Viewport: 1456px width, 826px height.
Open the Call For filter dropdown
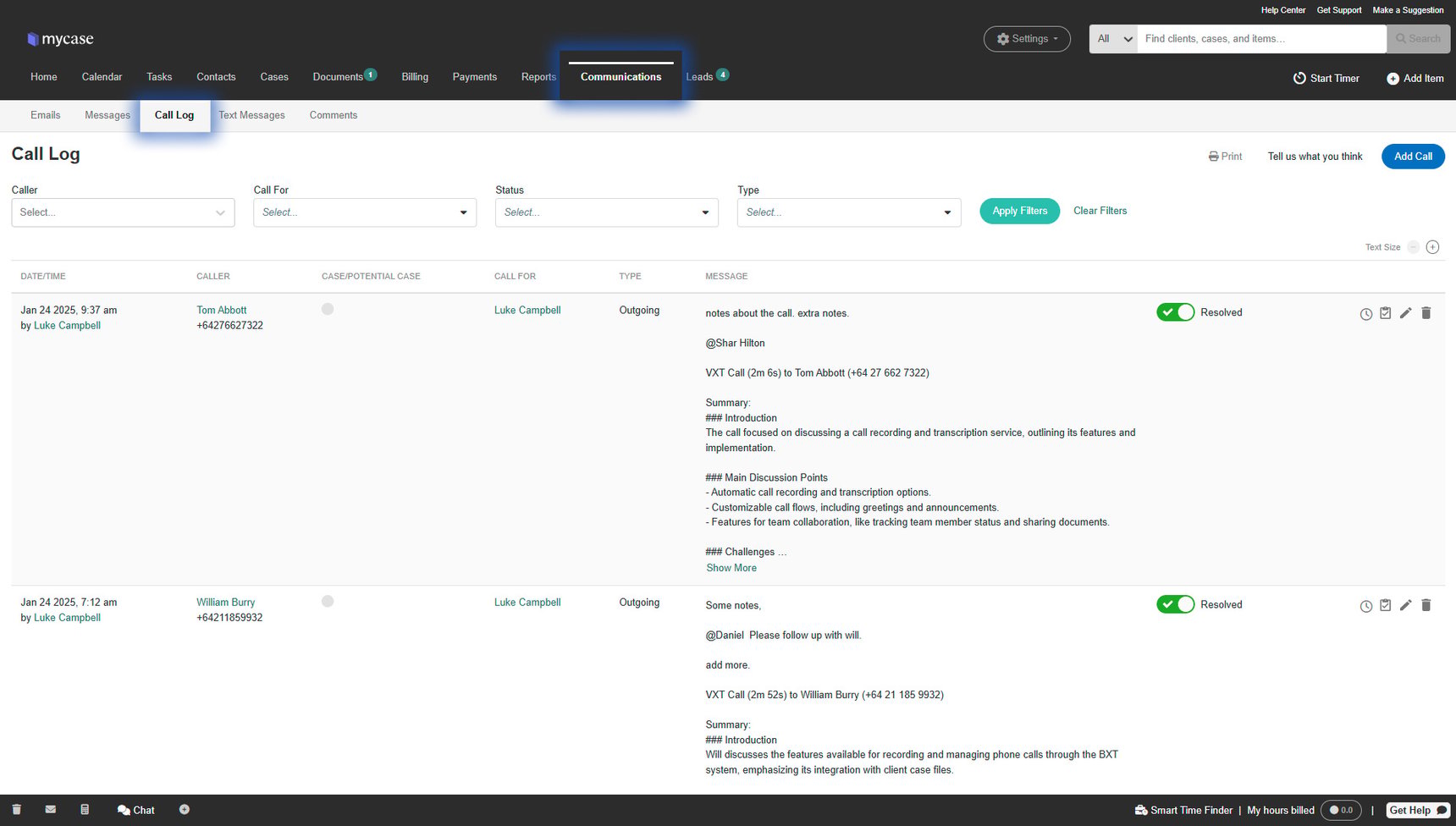[365, 212]
